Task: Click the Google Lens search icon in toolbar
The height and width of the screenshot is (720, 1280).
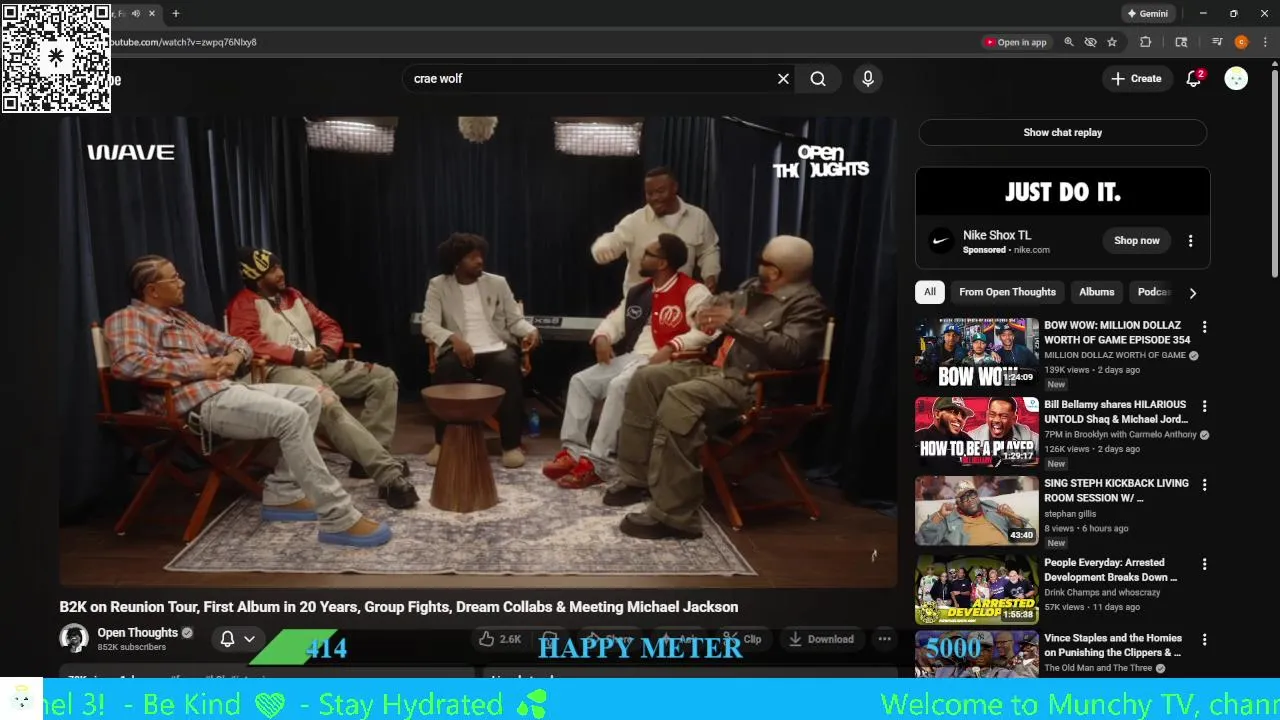Action: (x=1181, y=42)
